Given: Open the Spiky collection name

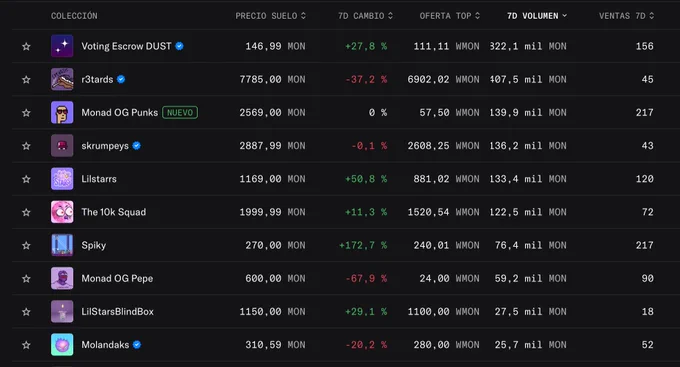Looking at the screenshot, I should click(x=94, y=245).
